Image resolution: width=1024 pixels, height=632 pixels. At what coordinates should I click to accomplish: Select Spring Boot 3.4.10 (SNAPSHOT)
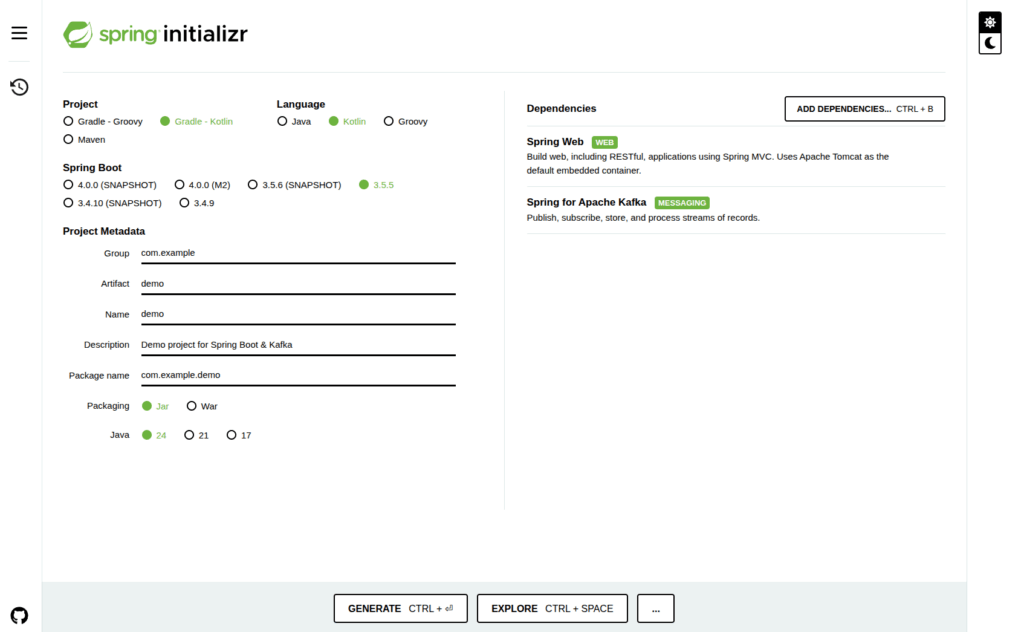[x=112, y=203]
